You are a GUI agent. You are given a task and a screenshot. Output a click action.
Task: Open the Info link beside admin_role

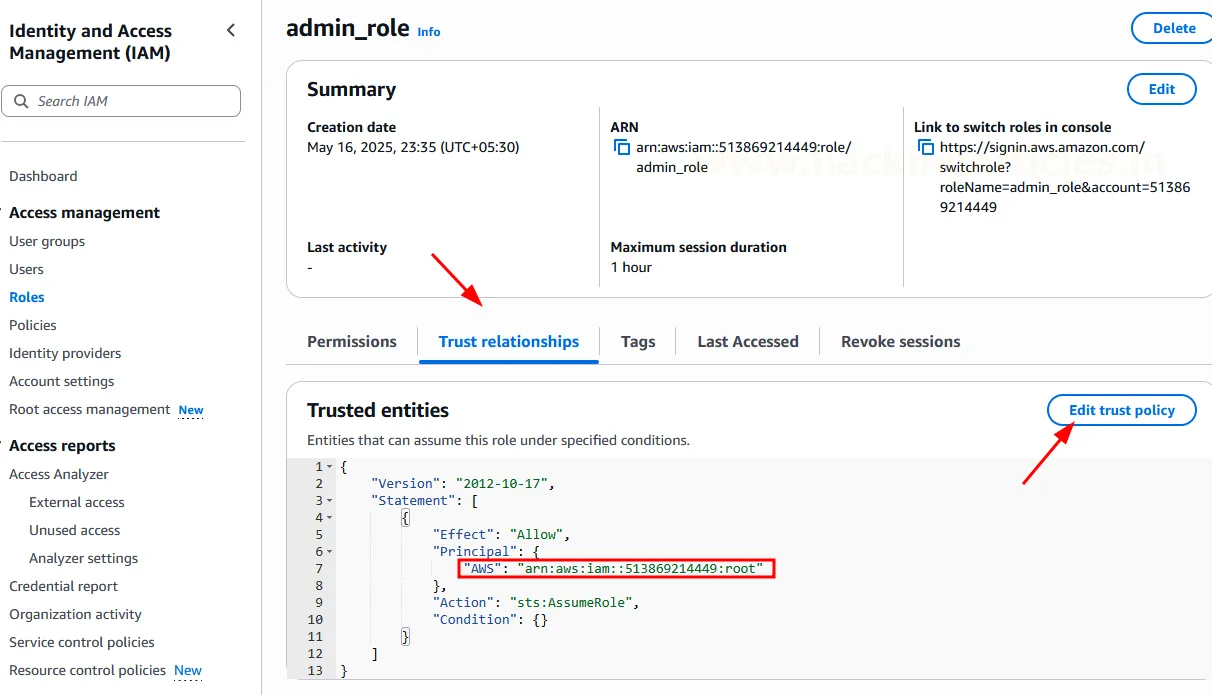click(429, 32)
